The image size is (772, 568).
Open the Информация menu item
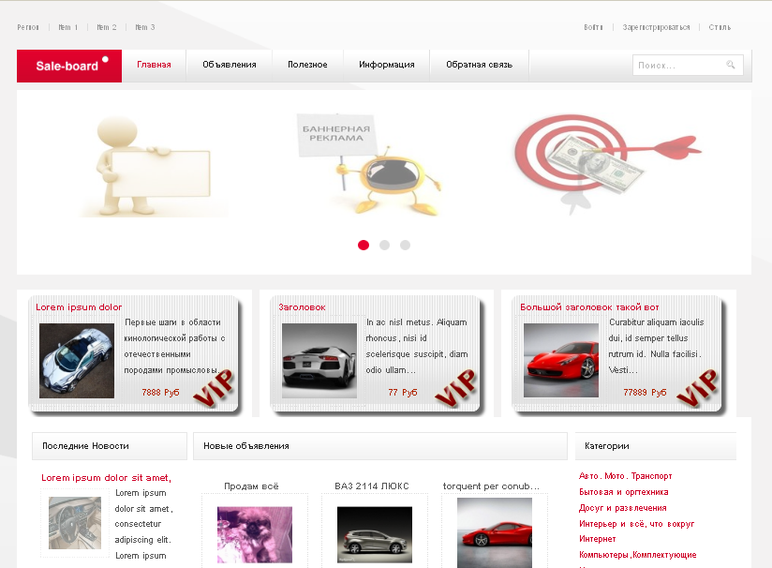coord(386,65)
